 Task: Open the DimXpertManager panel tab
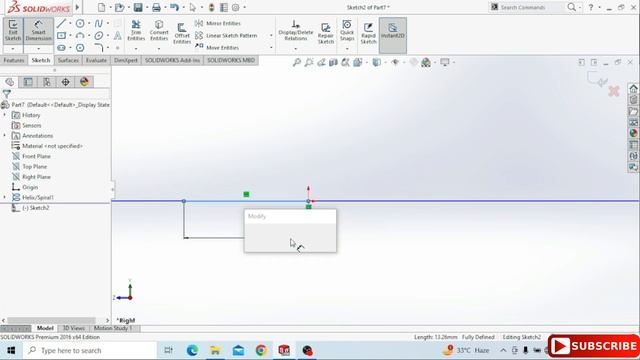[65, 82]
